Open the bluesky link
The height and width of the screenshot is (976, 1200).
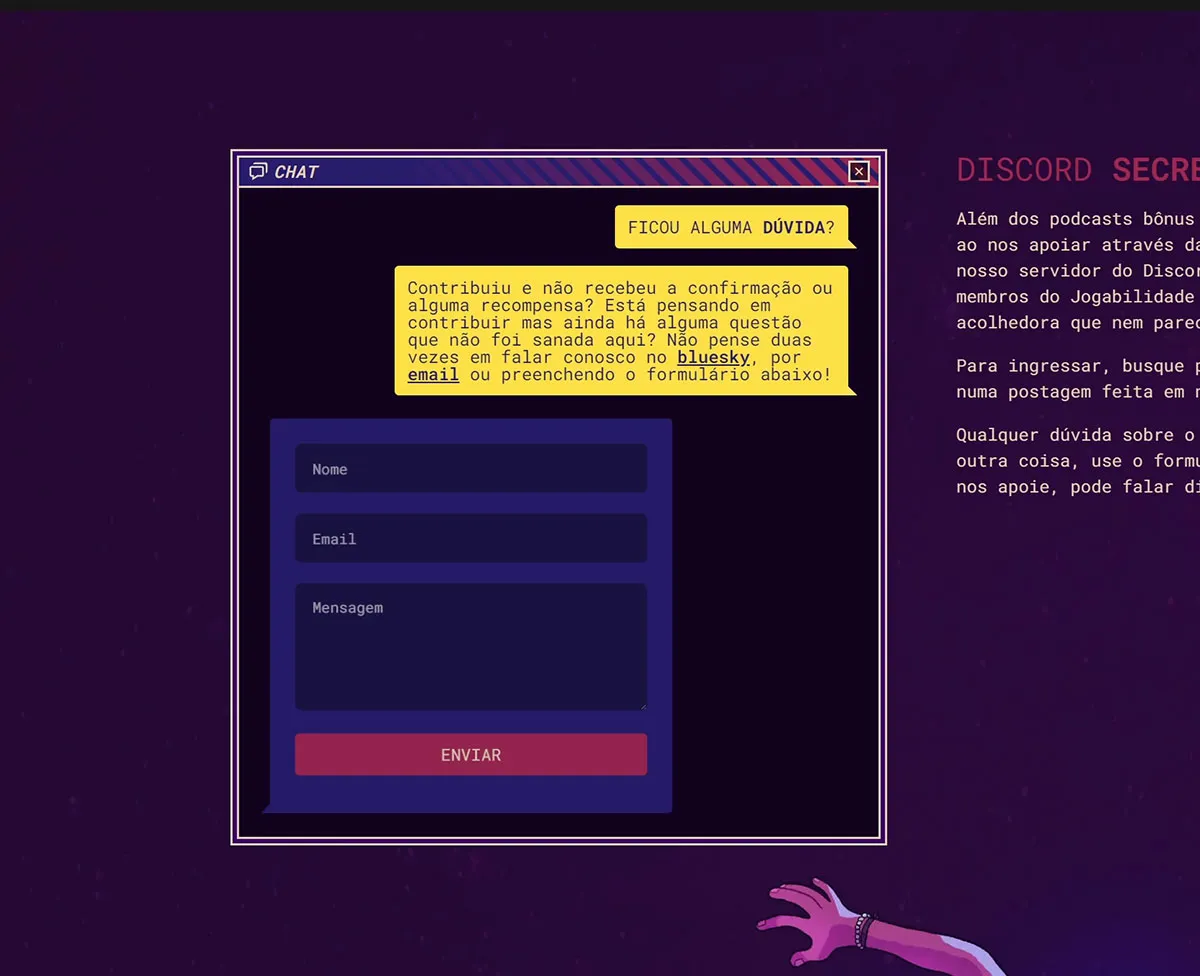tap(713, 357)
